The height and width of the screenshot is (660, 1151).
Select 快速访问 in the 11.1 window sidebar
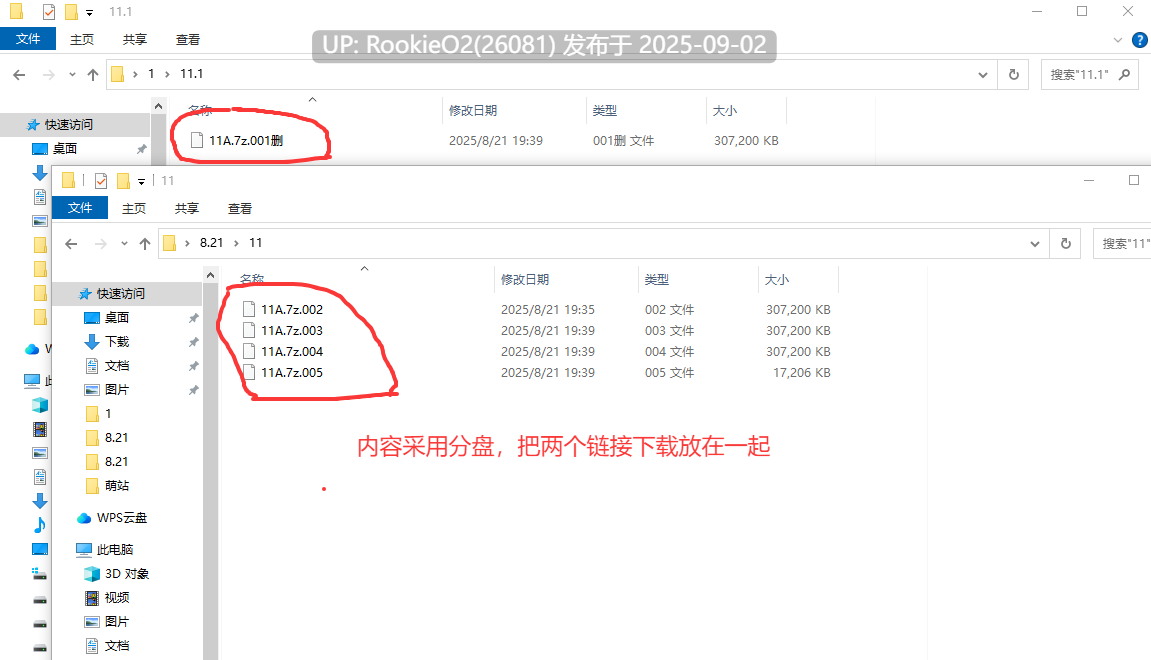pos(68,125)
